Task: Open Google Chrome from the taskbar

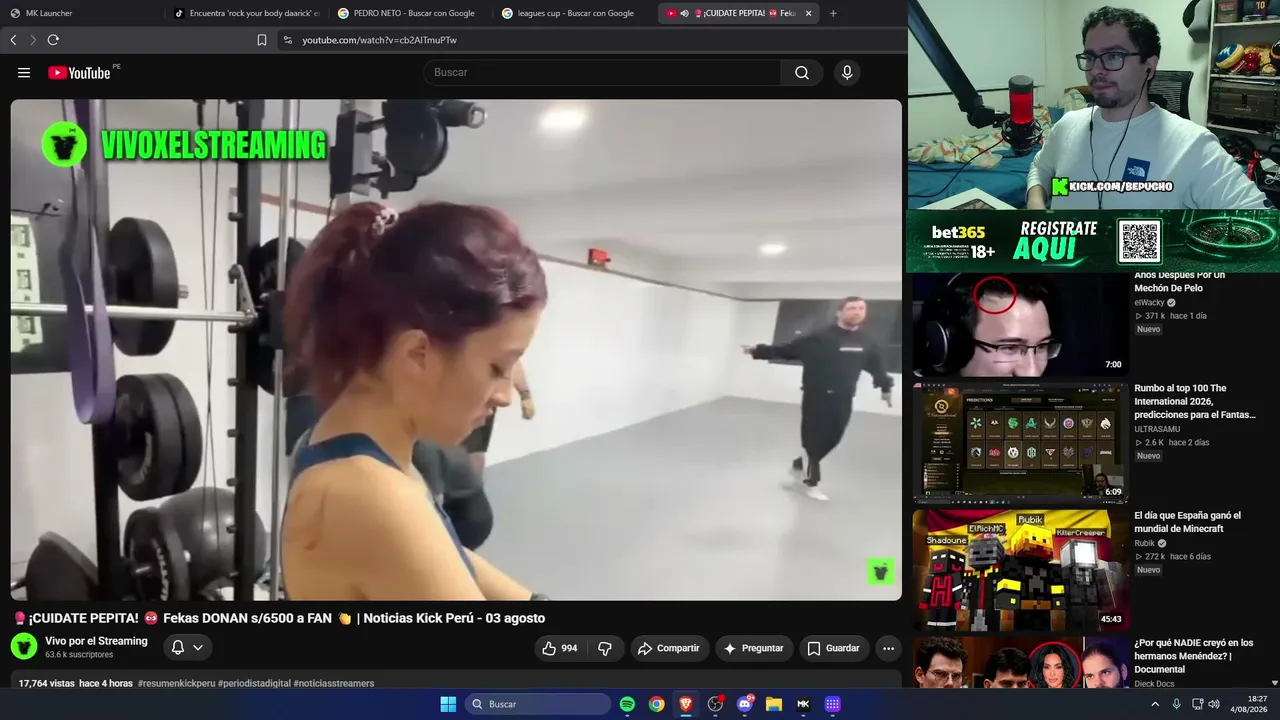Action: pyautogui.click(x=656, y=704)
